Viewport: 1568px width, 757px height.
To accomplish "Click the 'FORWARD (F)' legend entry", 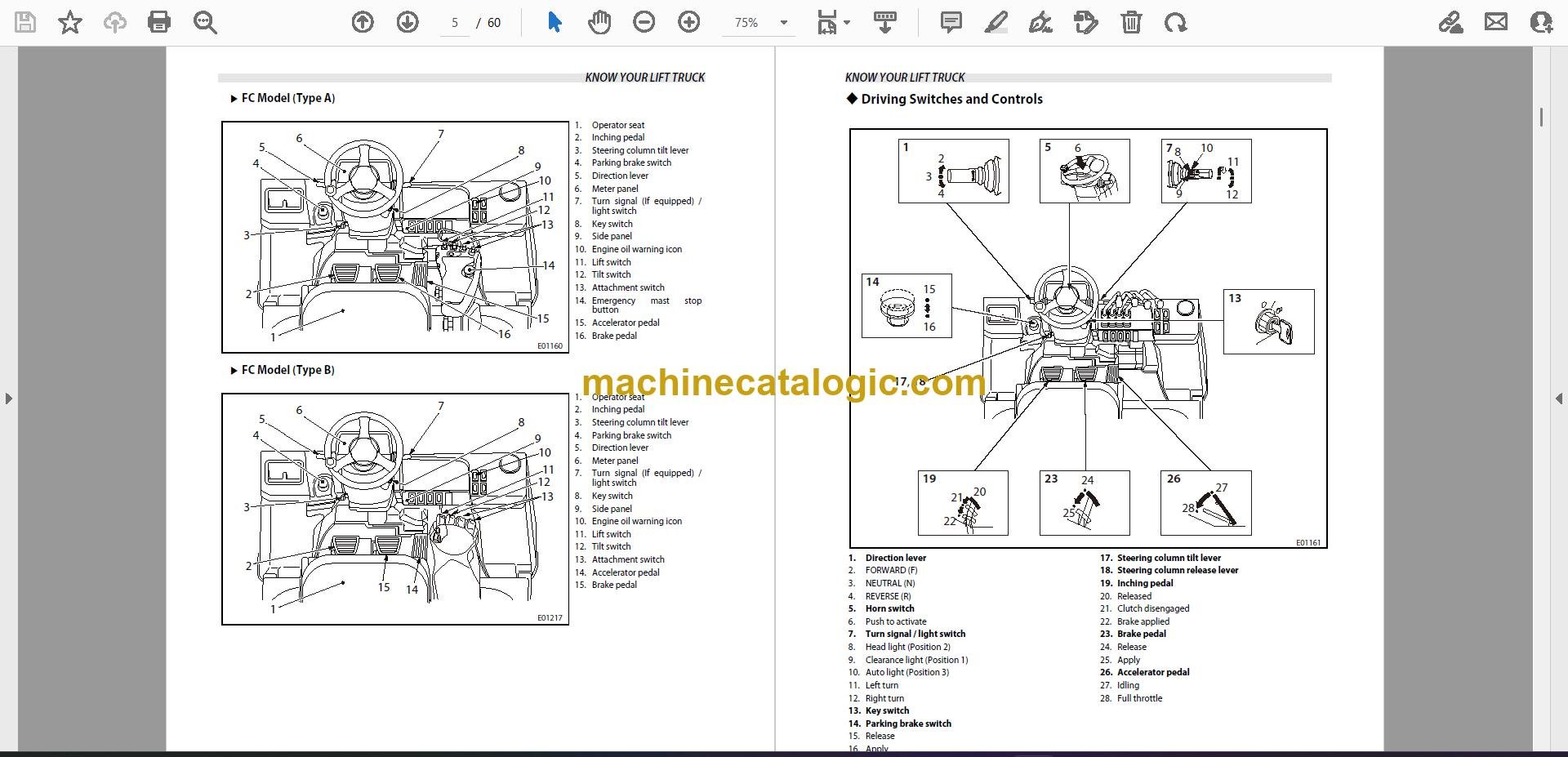I will 891,570.
